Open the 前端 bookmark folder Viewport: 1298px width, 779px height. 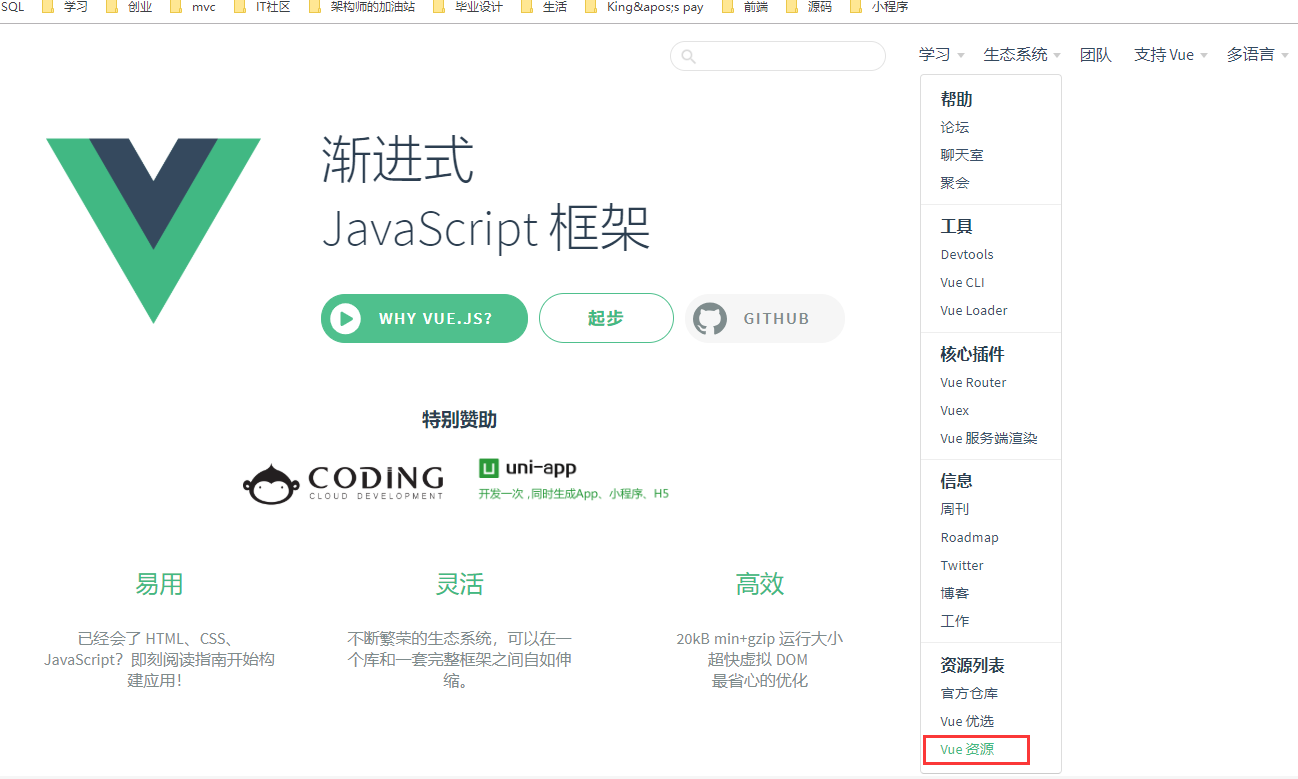pyautogui.click(x=745, y=7)
